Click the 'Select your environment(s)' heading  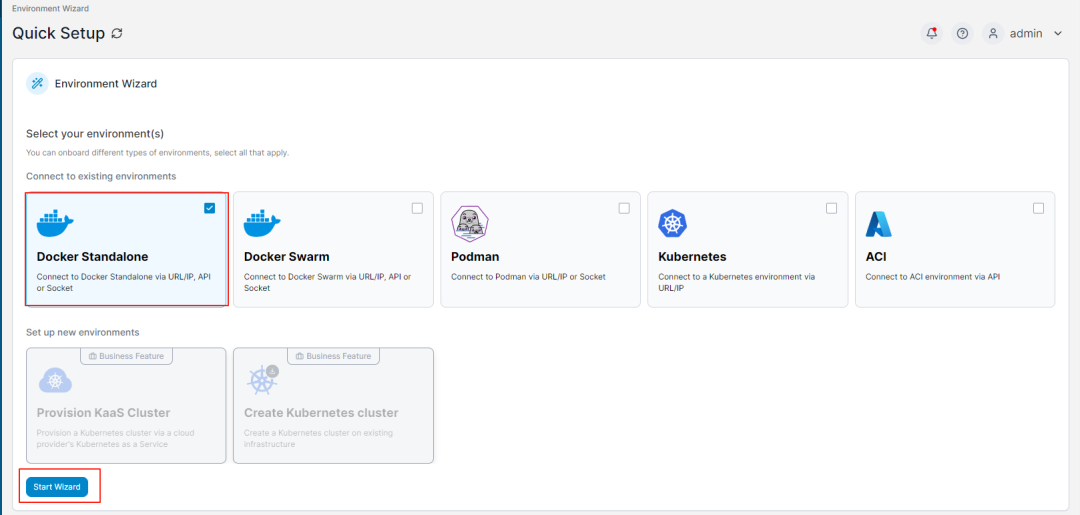(x=95, y=134)
